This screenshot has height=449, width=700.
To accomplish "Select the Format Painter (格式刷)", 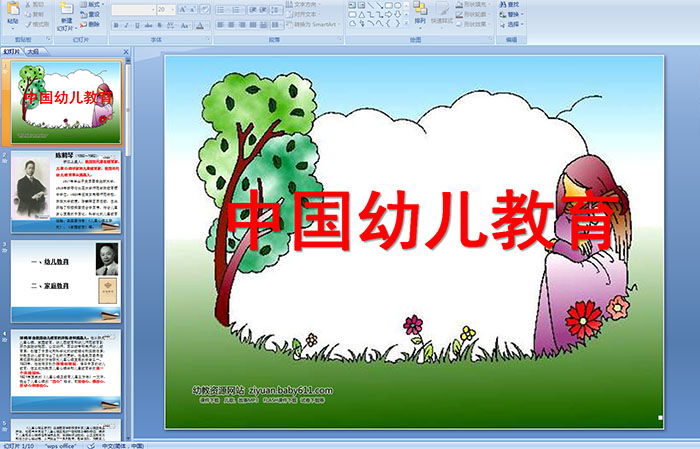I will pyautogui.click(x=37, y=24).
